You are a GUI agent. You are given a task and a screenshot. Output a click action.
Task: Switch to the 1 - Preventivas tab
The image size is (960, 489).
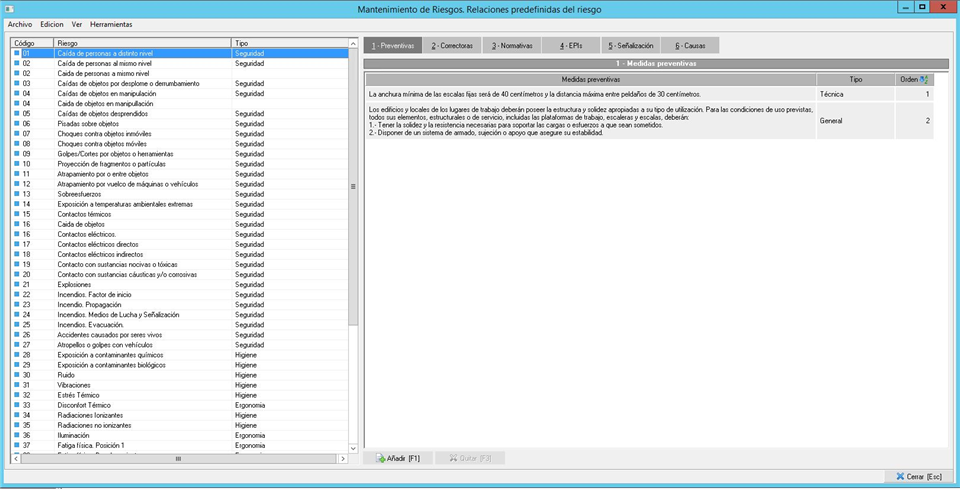point(393,45)
